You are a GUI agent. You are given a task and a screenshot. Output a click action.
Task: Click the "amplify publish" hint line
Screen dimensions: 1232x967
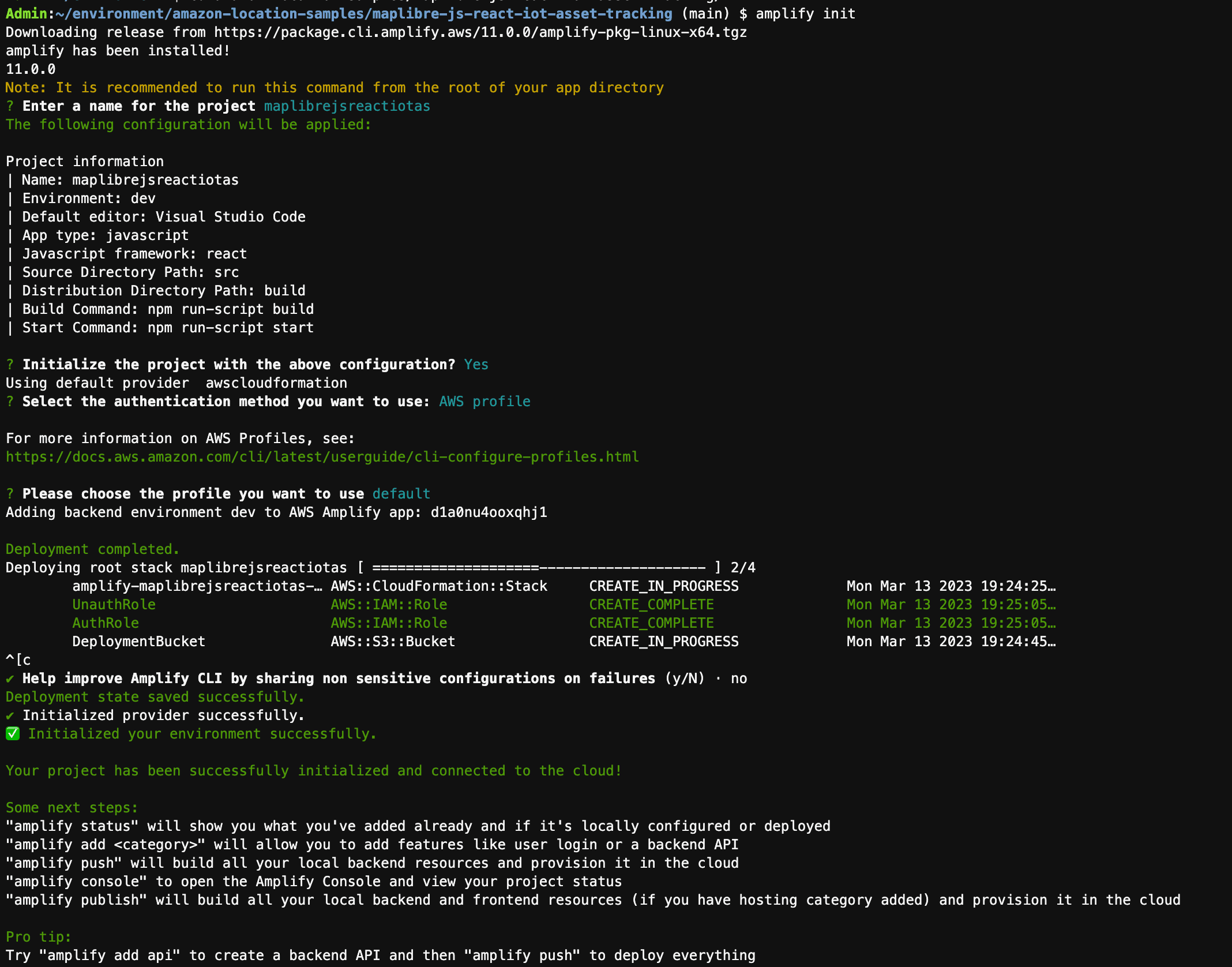pyautogui.click(x=594, y=900)
